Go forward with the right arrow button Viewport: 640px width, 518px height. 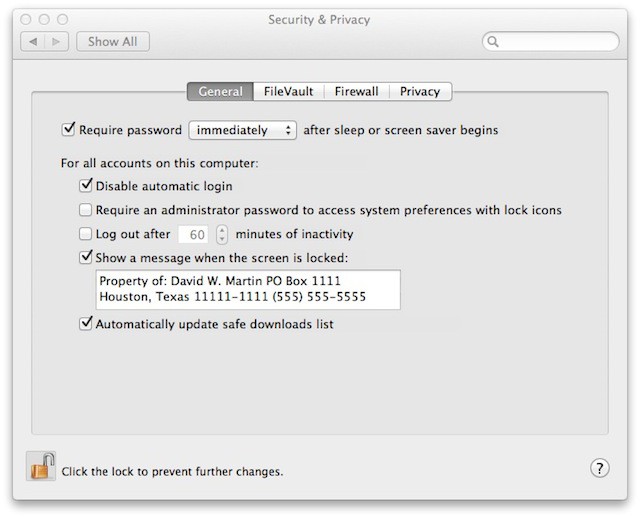click(x=57, y=42)
